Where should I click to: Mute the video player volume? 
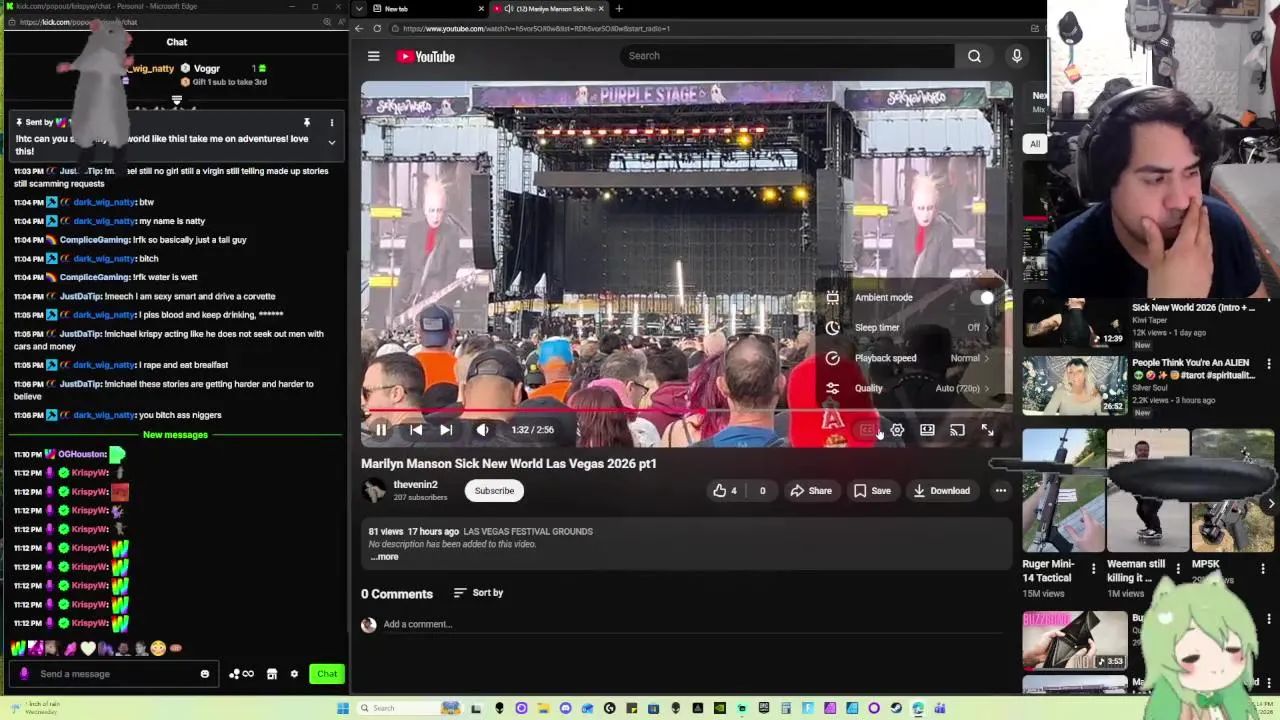coord(482,430)
